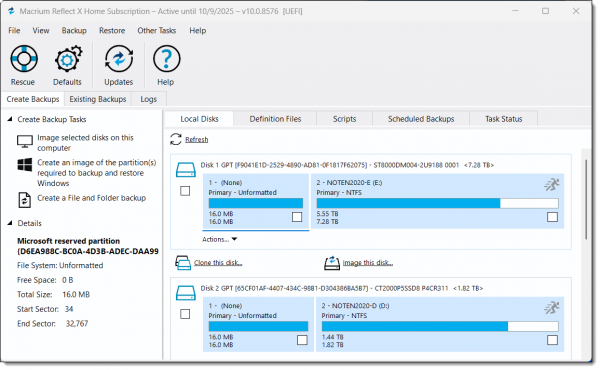This screenshot has height=370, width=600.
Task: Click the Image this disk icon
Action: tap(332, 263)
